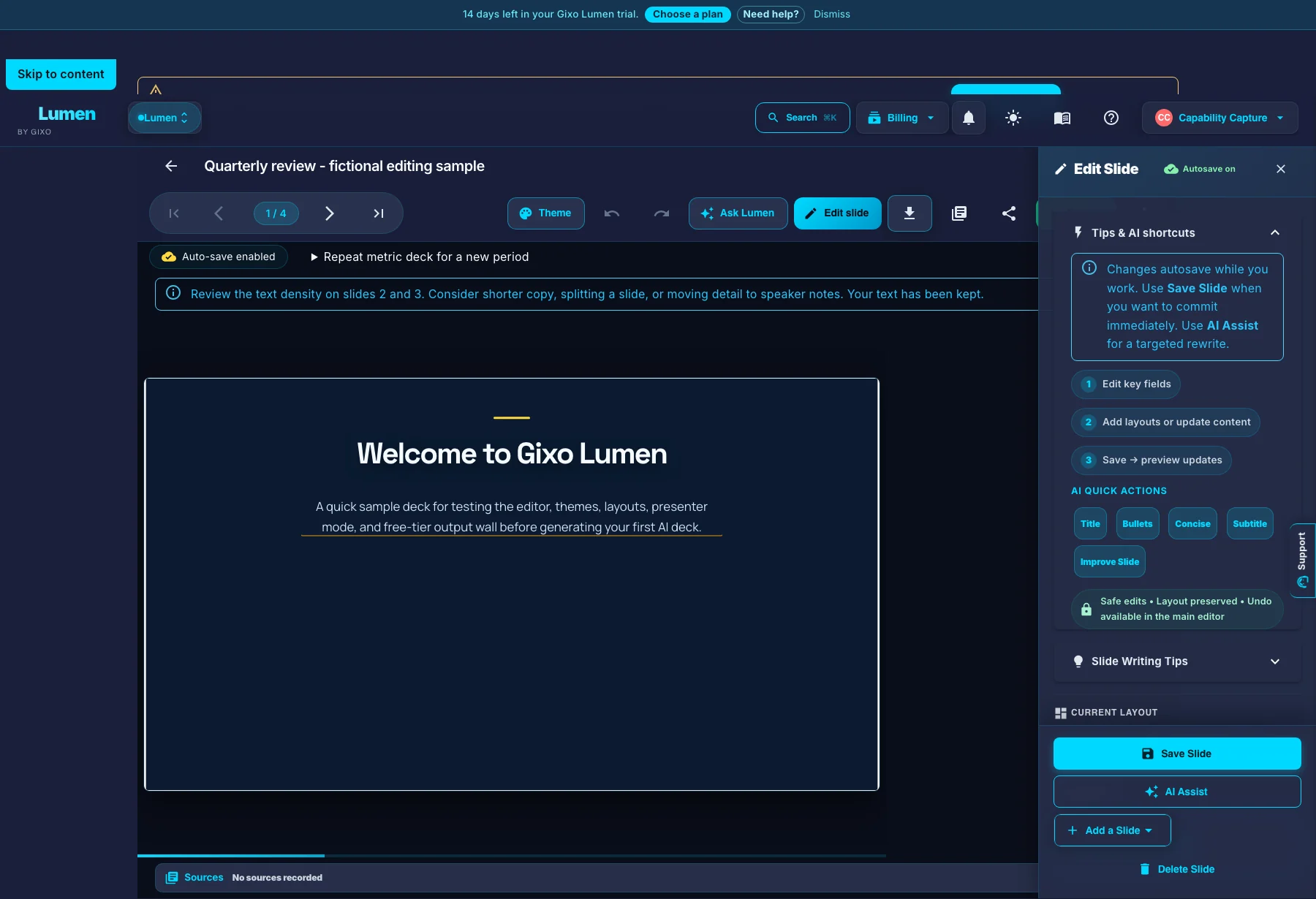Close the Edit Slide panel
The height and width of the screenshot is (899, 1316).
[x=1281, y=169]
